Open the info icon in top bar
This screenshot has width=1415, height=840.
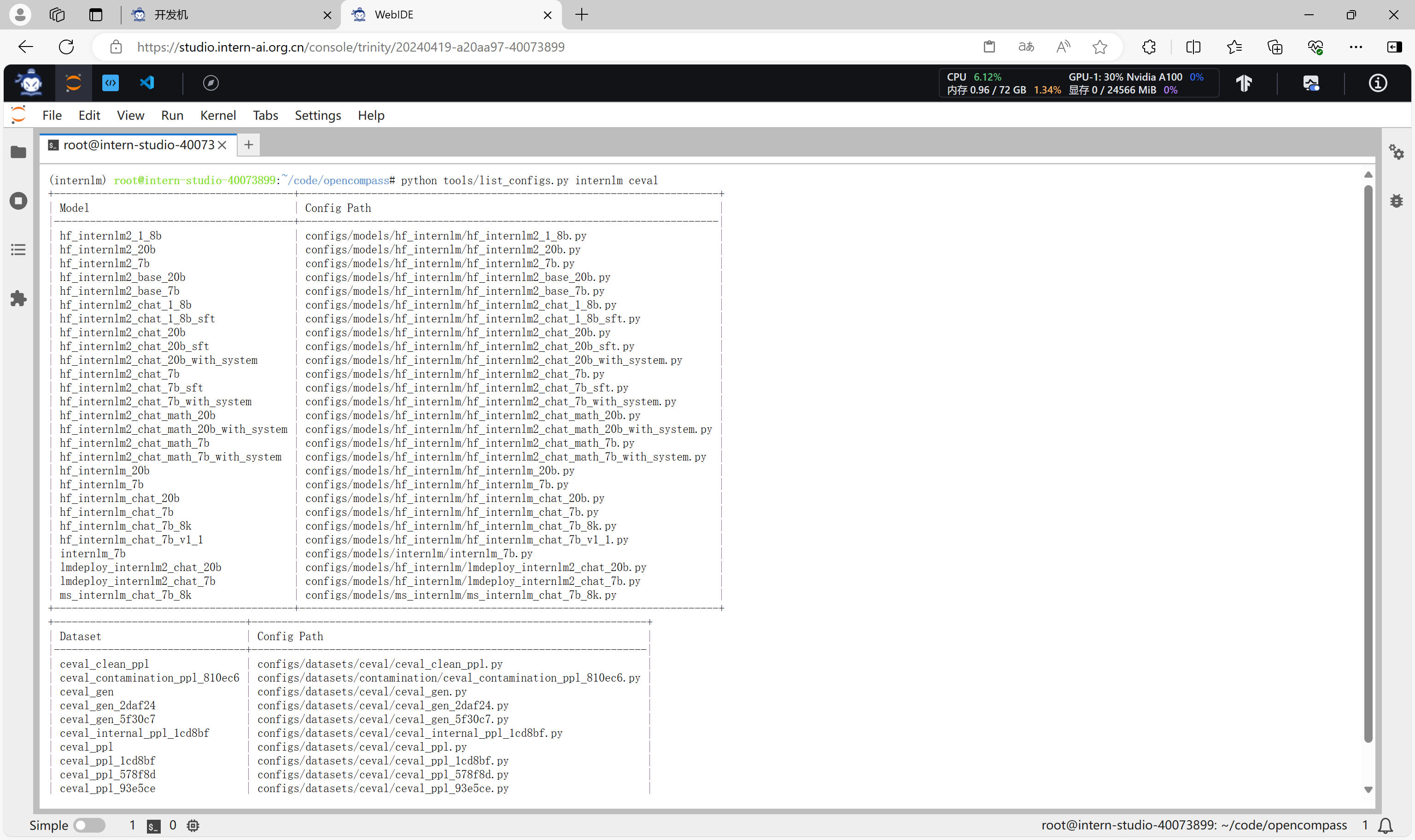(x=1378, y=83)
